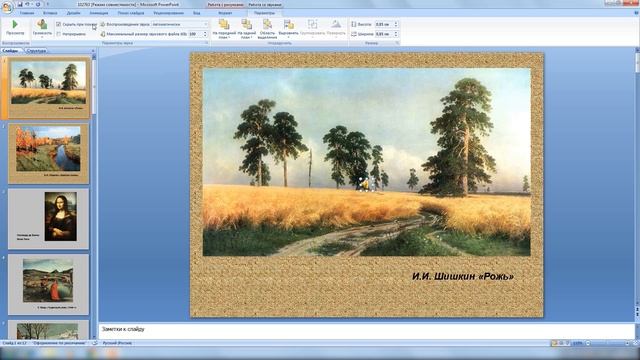Adjust the Ширина width stepper
Viewport: 640px width, 360px height.
click(x=396, y=34)
